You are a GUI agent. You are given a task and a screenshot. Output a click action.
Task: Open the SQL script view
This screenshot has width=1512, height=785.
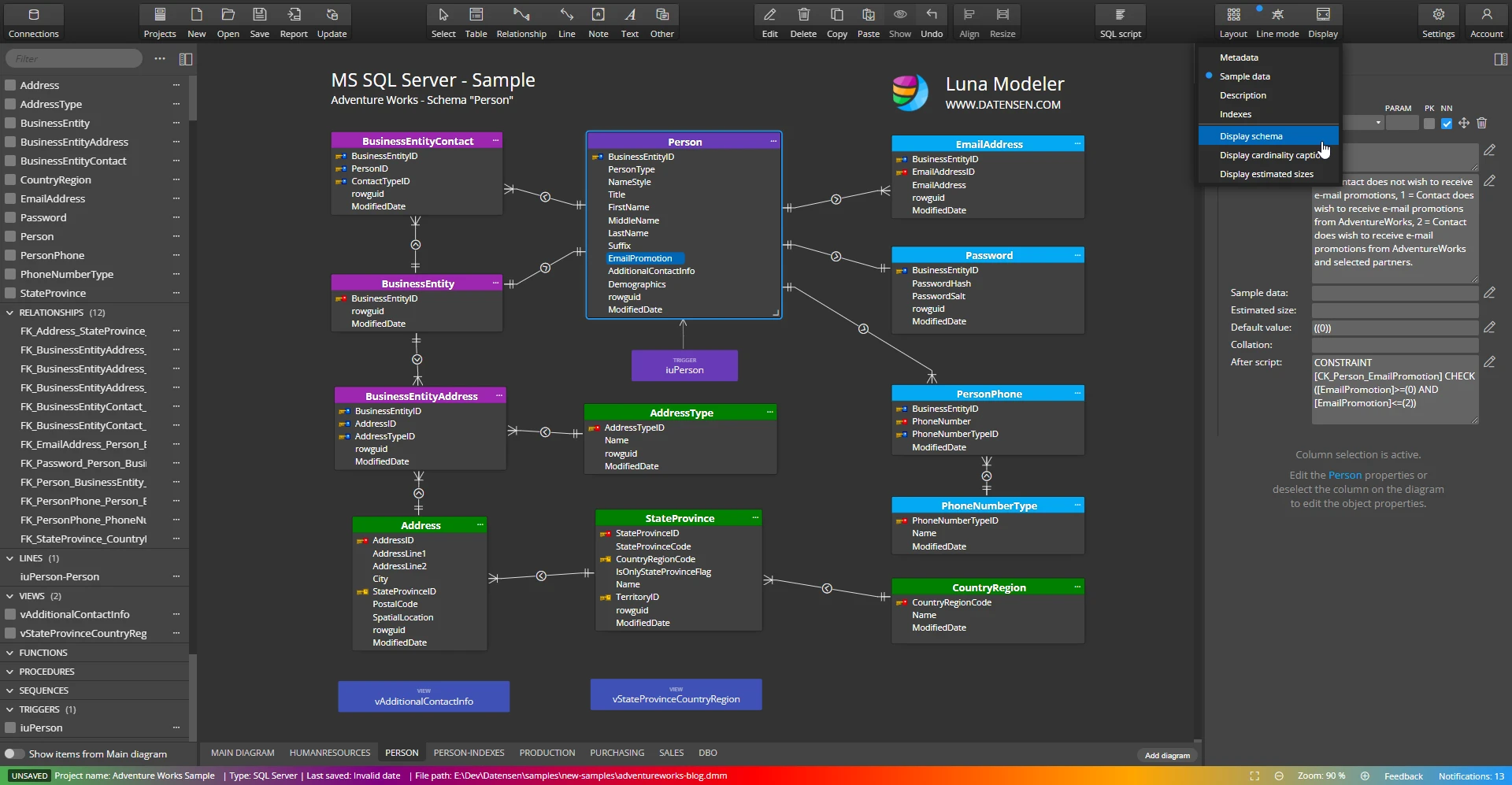tap(1121, 22)
